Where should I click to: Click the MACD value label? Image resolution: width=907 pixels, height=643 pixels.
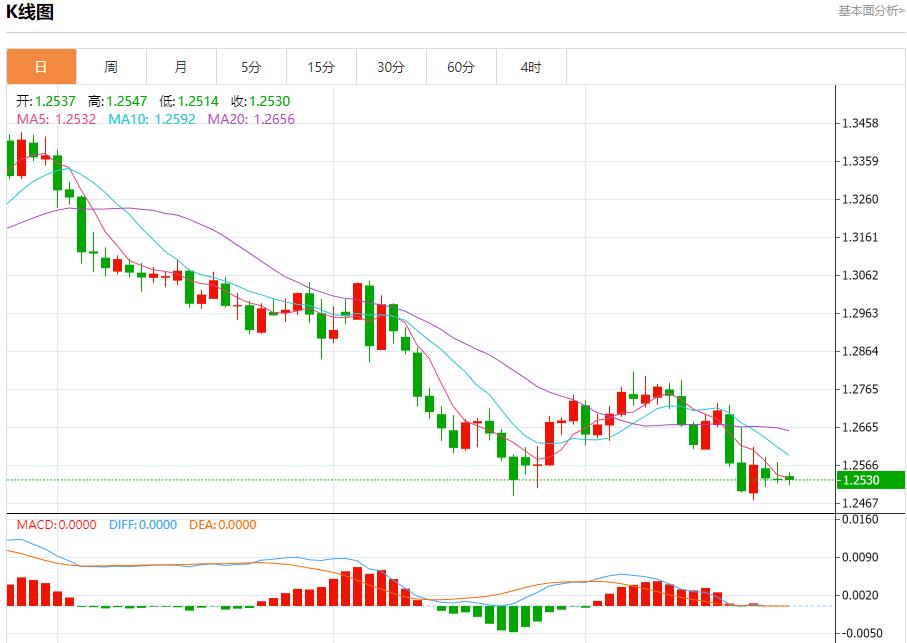click(56, 524)
